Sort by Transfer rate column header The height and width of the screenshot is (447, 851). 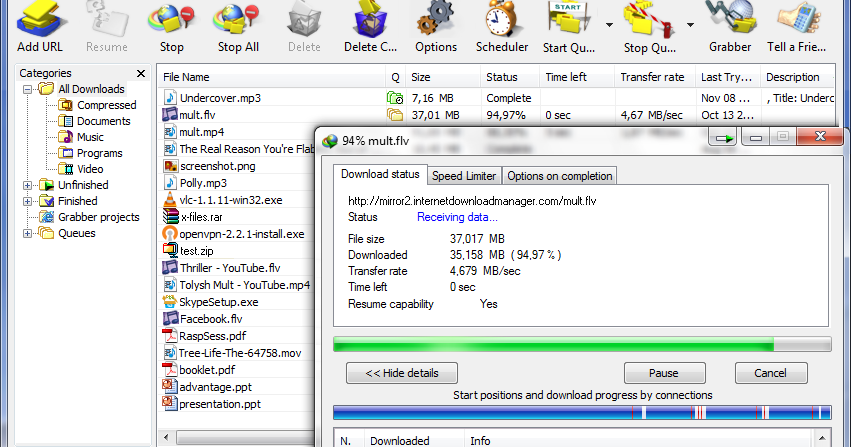pyautogui.click(x=655, y=77)
